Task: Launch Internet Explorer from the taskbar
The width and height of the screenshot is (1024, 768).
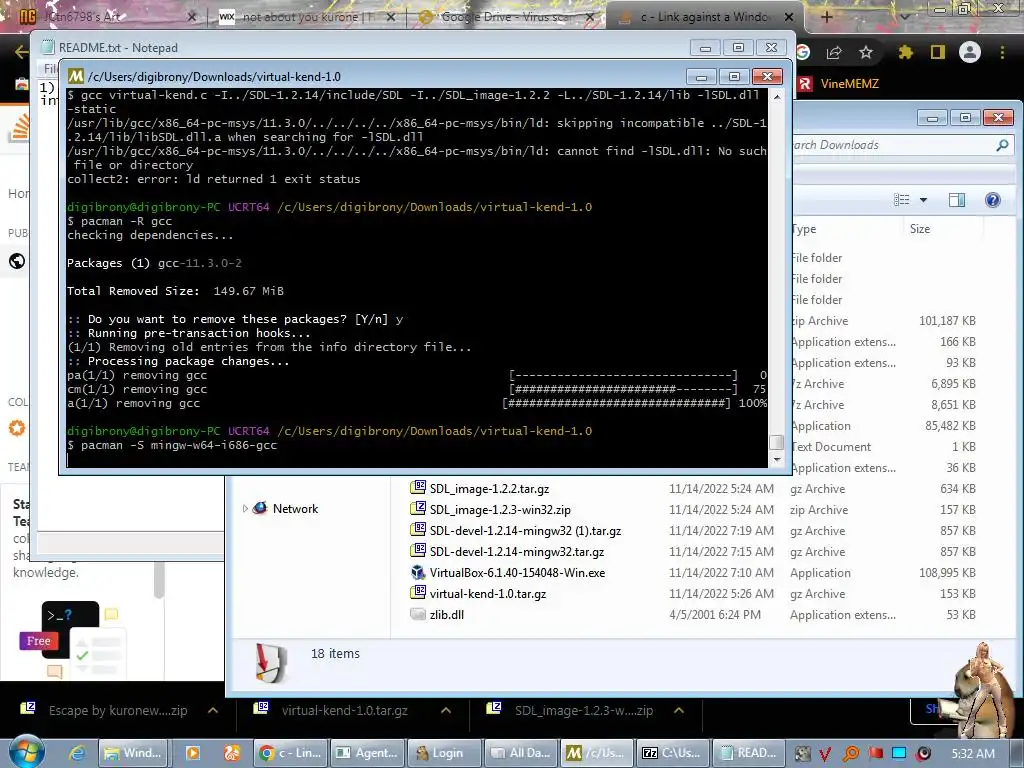Action: (x=76, y=753)
